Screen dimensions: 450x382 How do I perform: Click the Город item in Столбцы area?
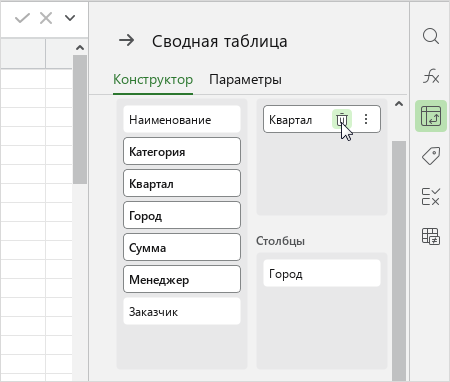pos(322,273)
